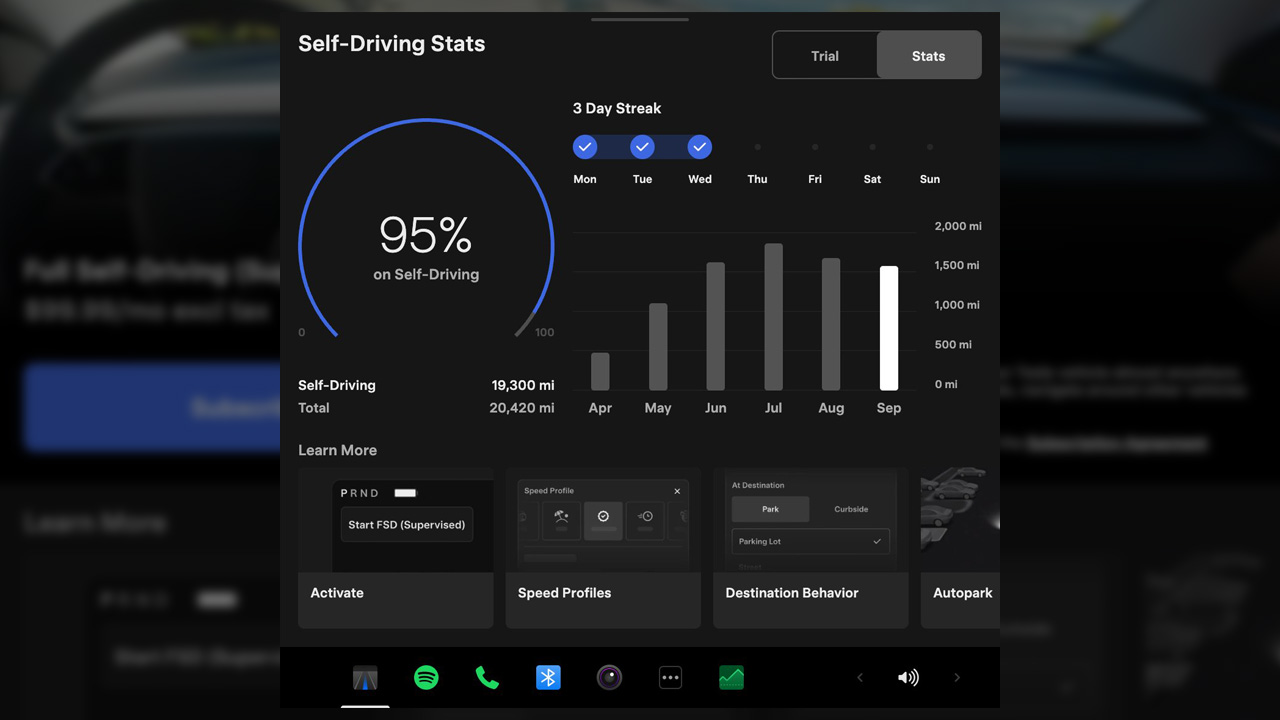Click the Monday streak checkmark
The width and height of the screenshot is (1280, 720).
(585, 147)
